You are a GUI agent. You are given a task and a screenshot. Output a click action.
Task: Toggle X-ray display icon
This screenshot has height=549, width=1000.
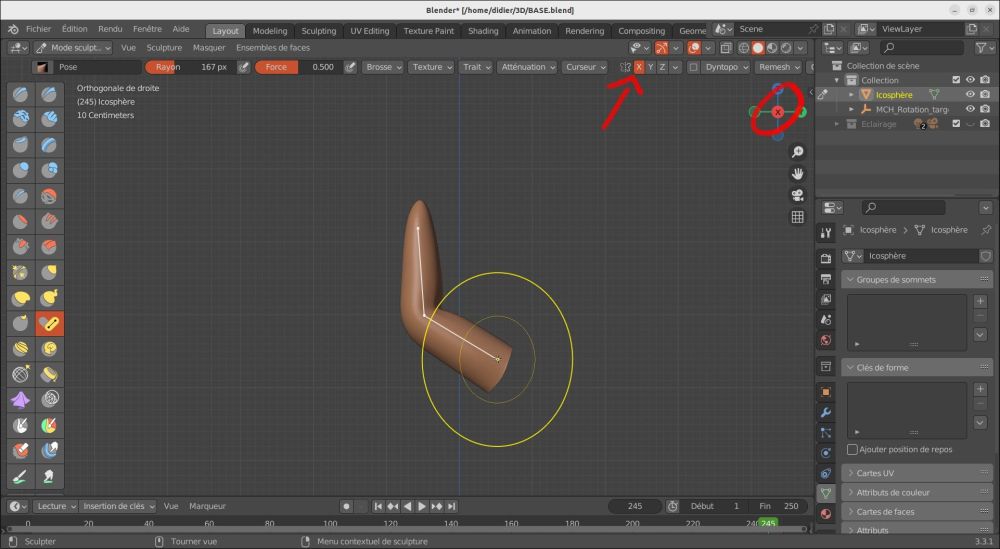[726, 48]
